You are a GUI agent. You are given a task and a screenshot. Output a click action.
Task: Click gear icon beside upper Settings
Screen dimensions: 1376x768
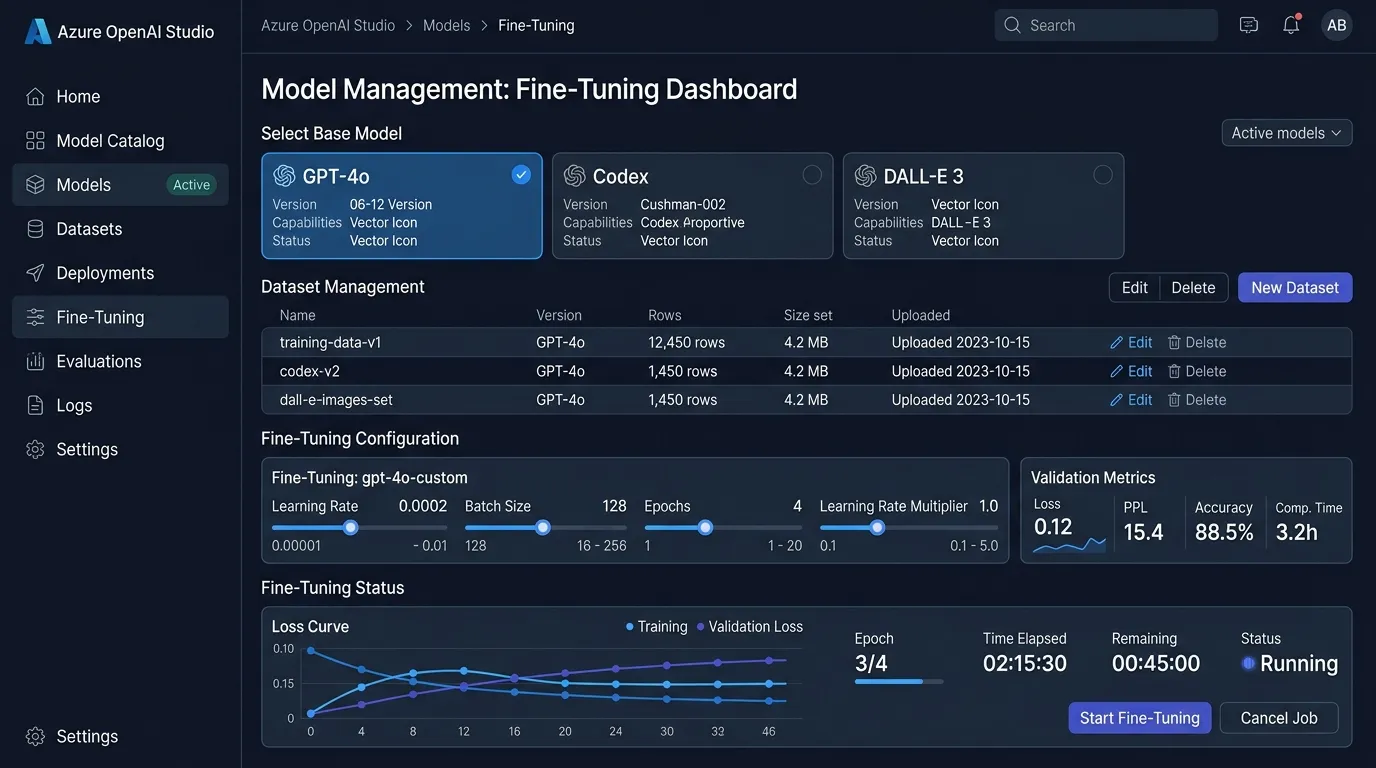click(35, 449)
